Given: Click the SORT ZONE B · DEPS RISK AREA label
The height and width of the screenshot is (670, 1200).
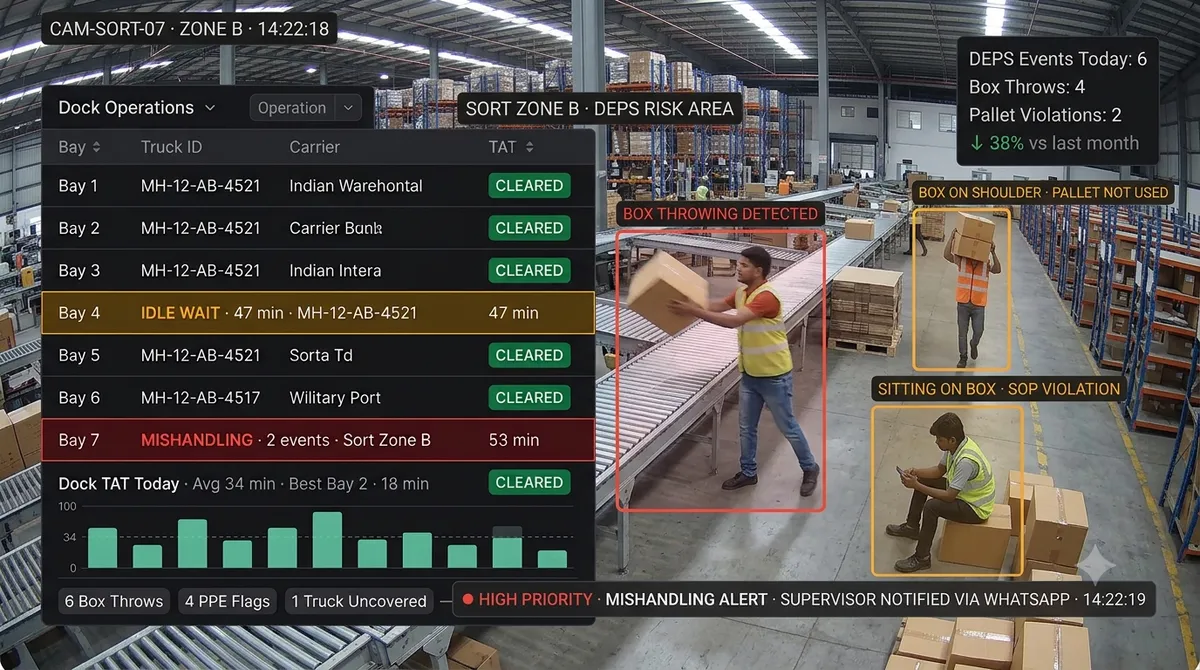Looking at the screenshot, I should click(x=600, y=109).
